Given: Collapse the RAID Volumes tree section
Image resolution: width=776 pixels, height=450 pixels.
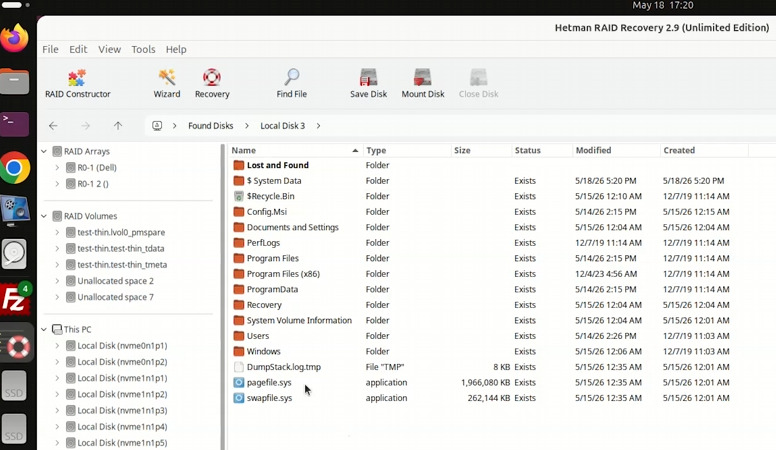Looking at the screenshot, I should coord(44,216).
